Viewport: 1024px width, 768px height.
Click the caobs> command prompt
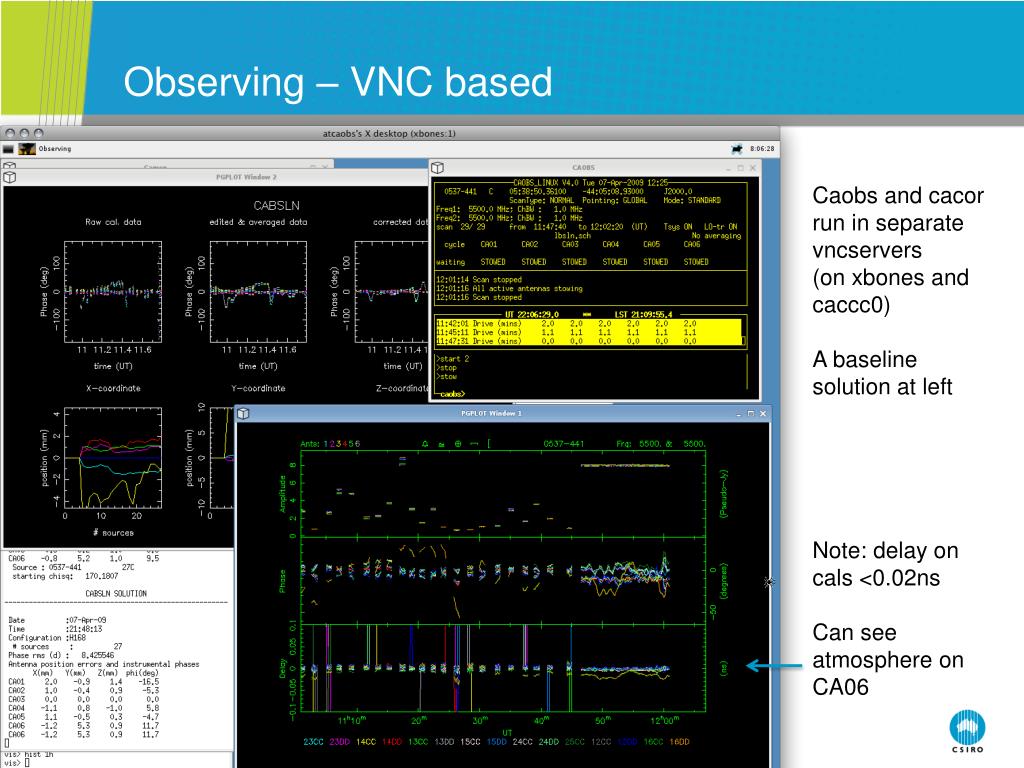[x=452, y=394]
